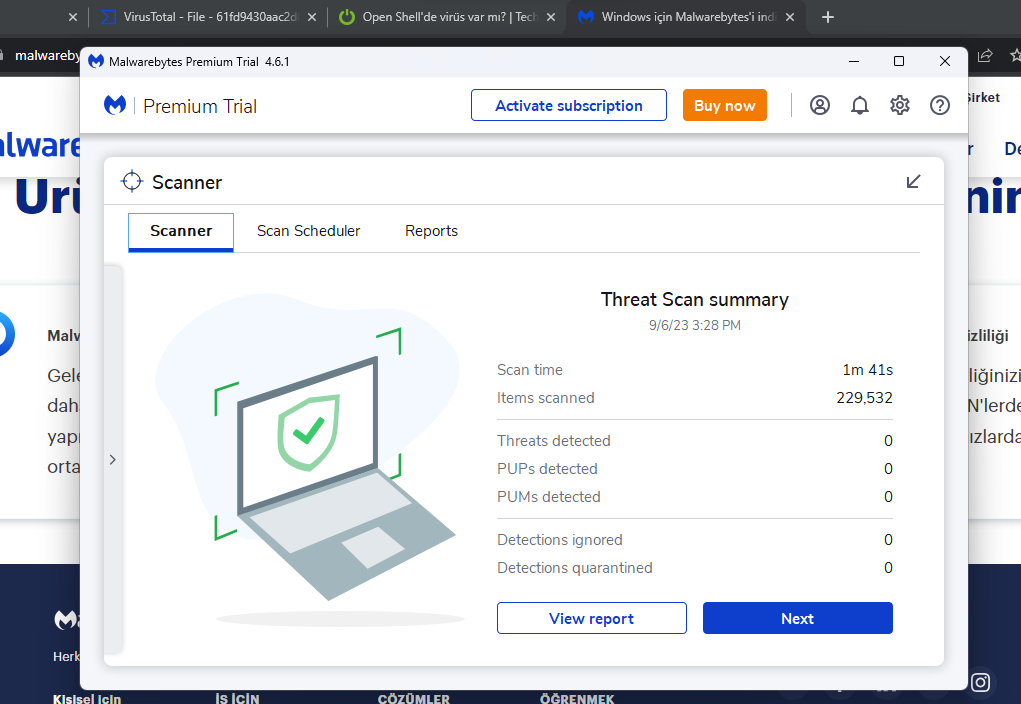Open the help question mark icon

click(940, 106)
